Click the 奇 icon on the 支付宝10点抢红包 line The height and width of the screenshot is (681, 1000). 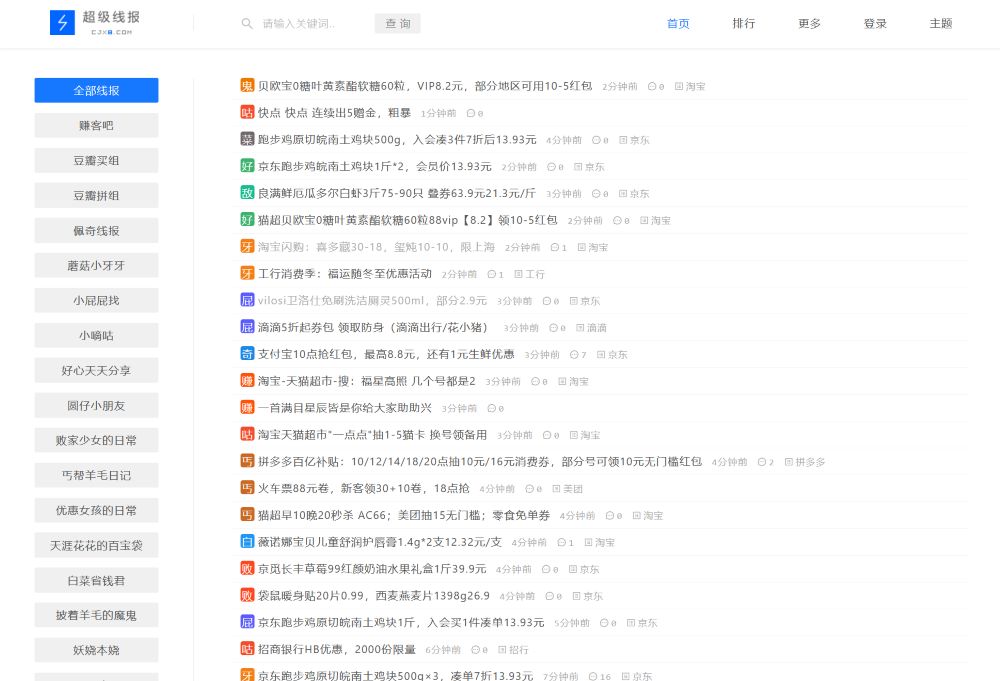[x=247, y=354]
